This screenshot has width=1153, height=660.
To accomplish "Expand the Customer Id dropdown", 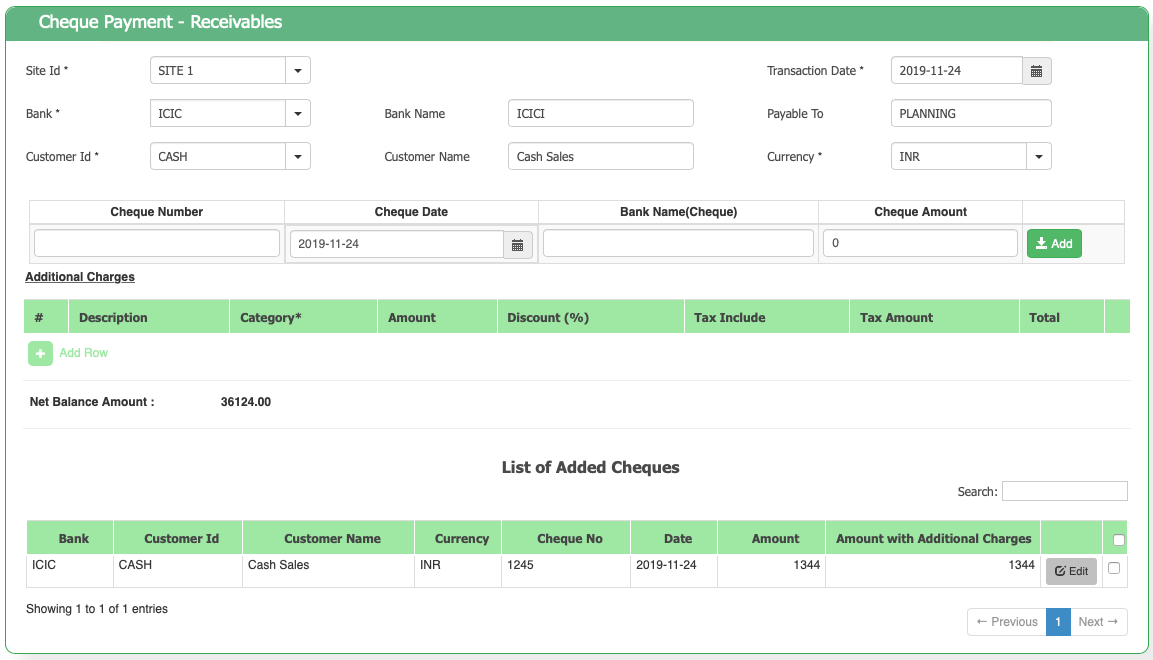I will pos(298,157).
